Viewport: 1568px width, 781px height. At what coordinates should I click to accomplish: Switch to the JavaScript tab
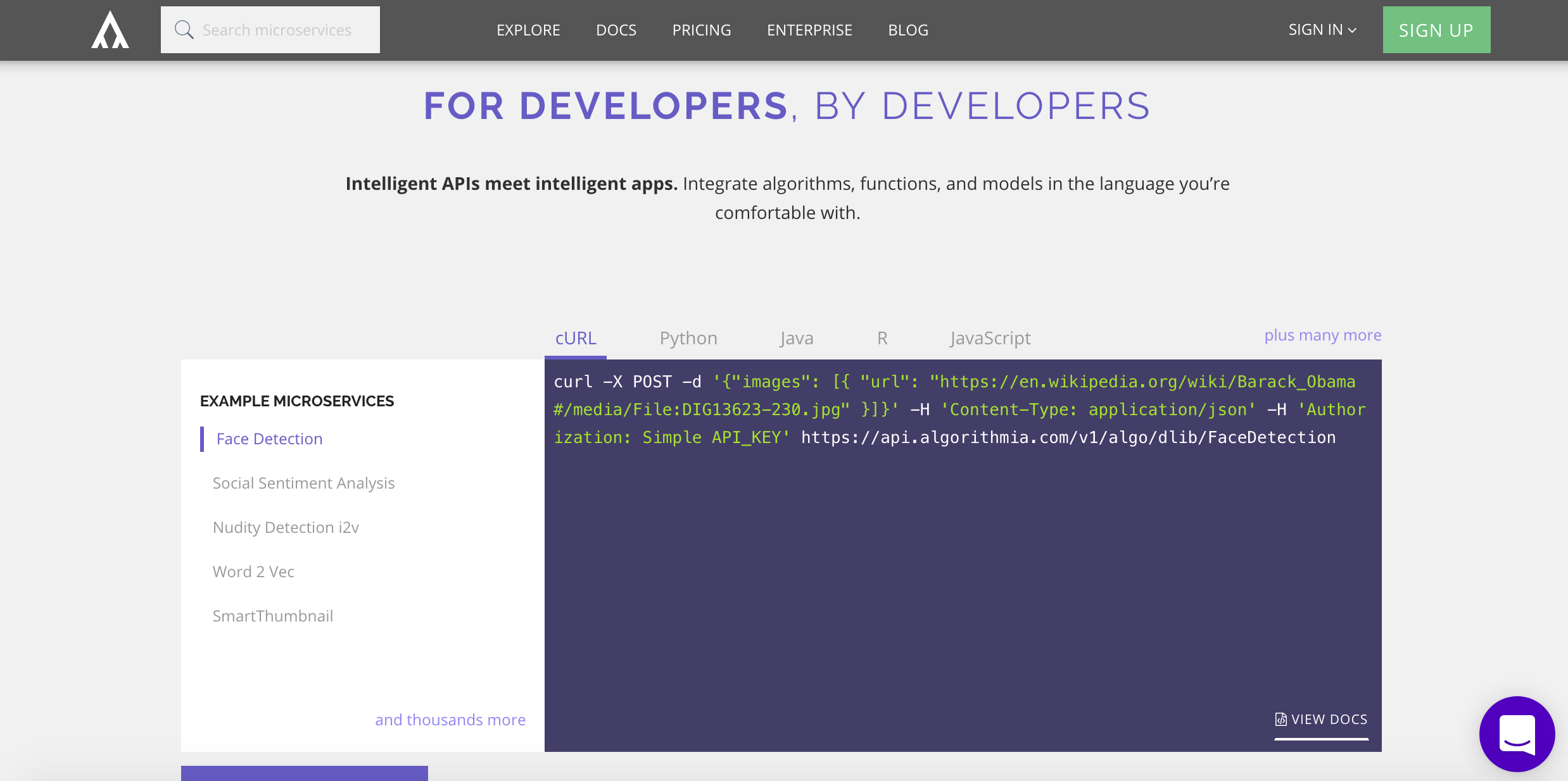click(990, 338)
